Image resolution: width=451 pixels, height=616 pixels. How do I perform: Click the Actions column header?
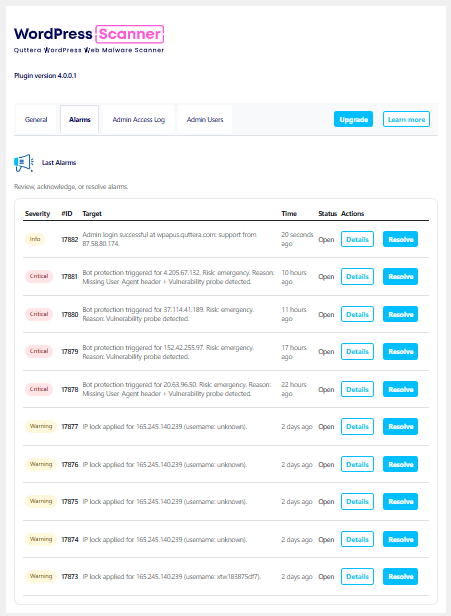coord(352,214)
